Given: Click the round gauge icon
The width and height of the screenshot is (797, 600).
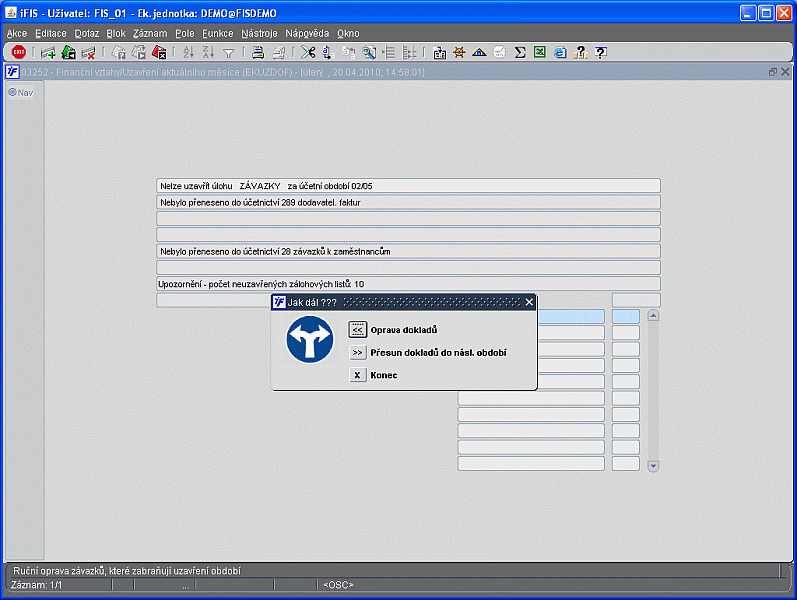Looking at the screenshot, I should 500,52.
